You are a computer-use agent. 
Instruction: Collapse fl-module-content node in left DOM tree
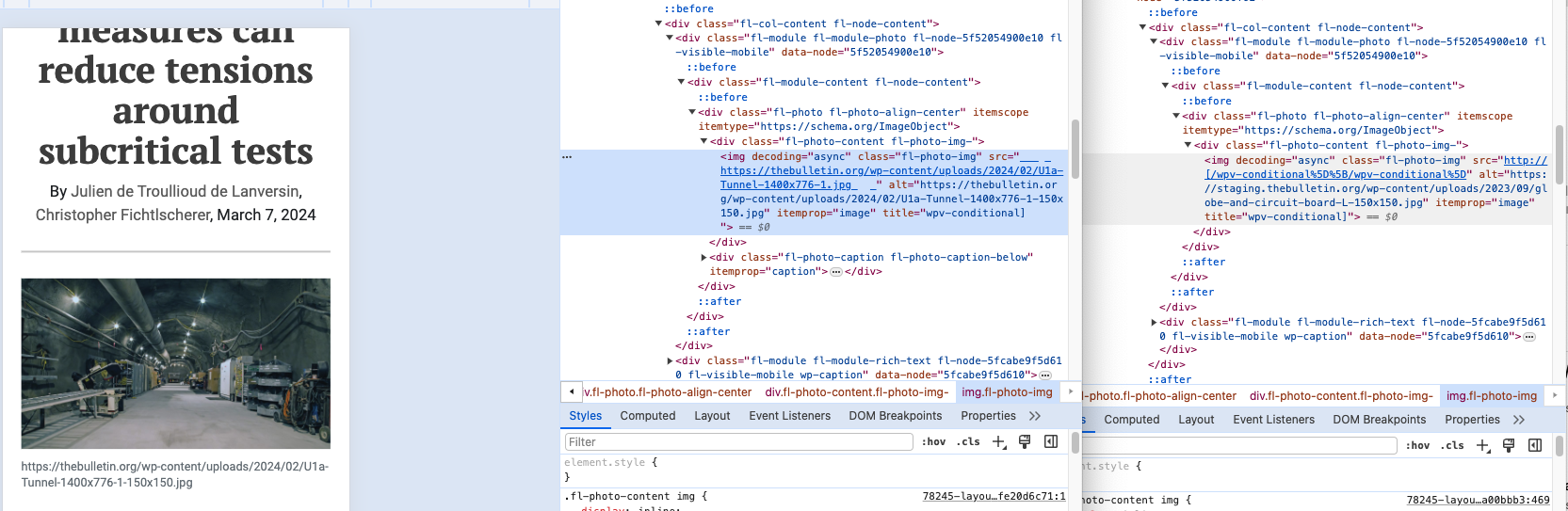tap(681, 82)
